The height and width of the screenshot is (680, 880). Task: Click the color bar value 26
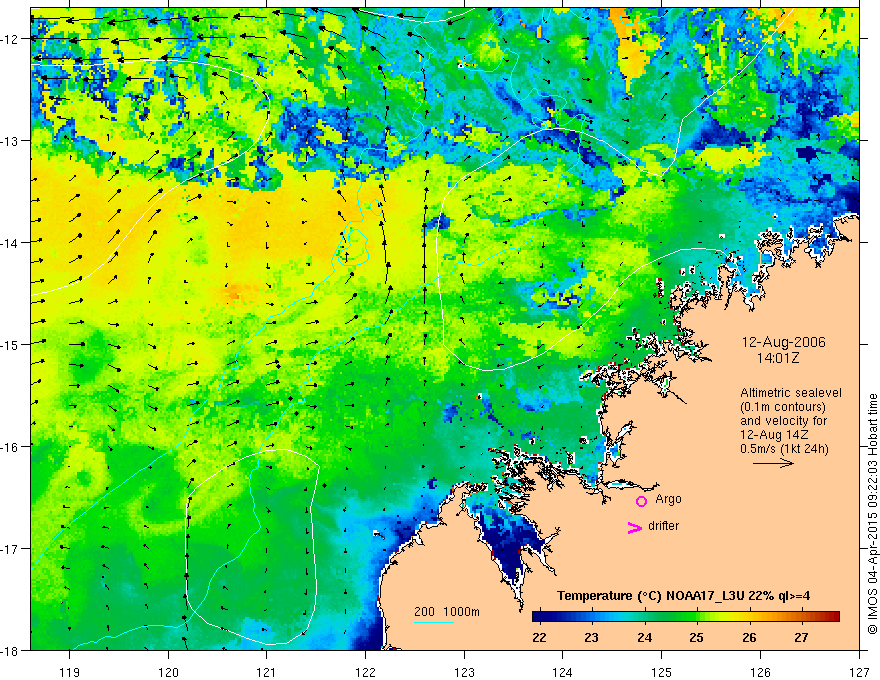coord(749,637)
